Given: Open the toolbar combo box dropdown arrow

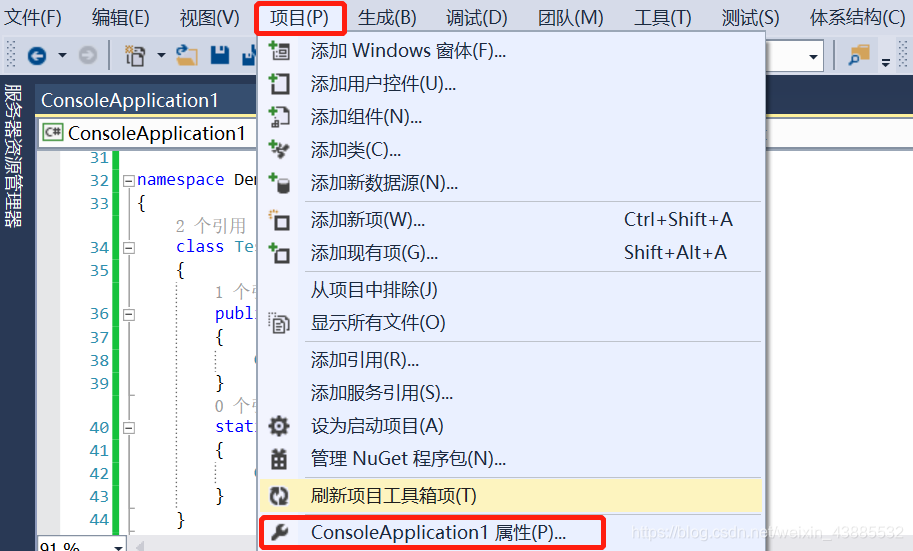Looking at the screenshot, I should pos(813,56).
